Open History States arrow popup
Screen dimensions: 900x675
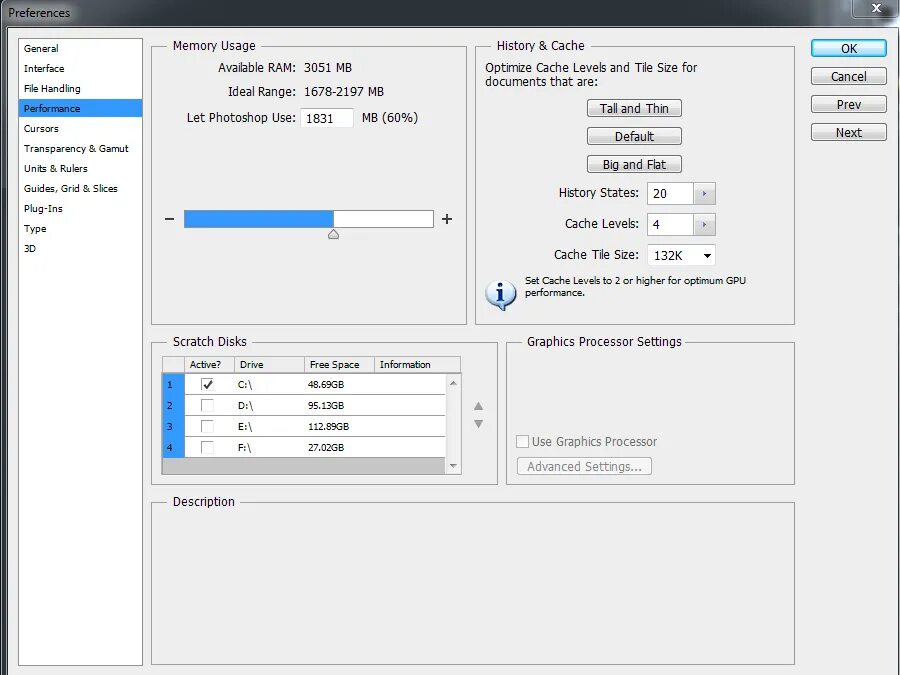pos(704,193)
